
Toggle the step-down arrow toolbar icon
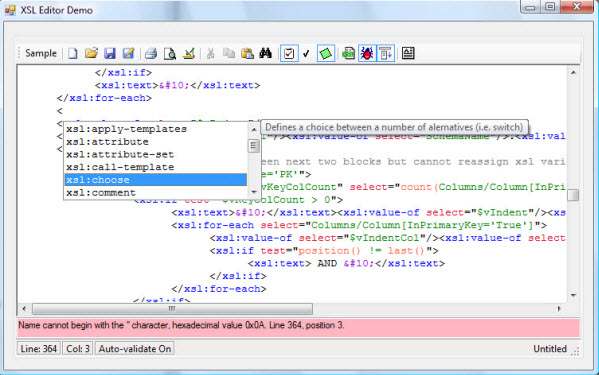(385, 53)
